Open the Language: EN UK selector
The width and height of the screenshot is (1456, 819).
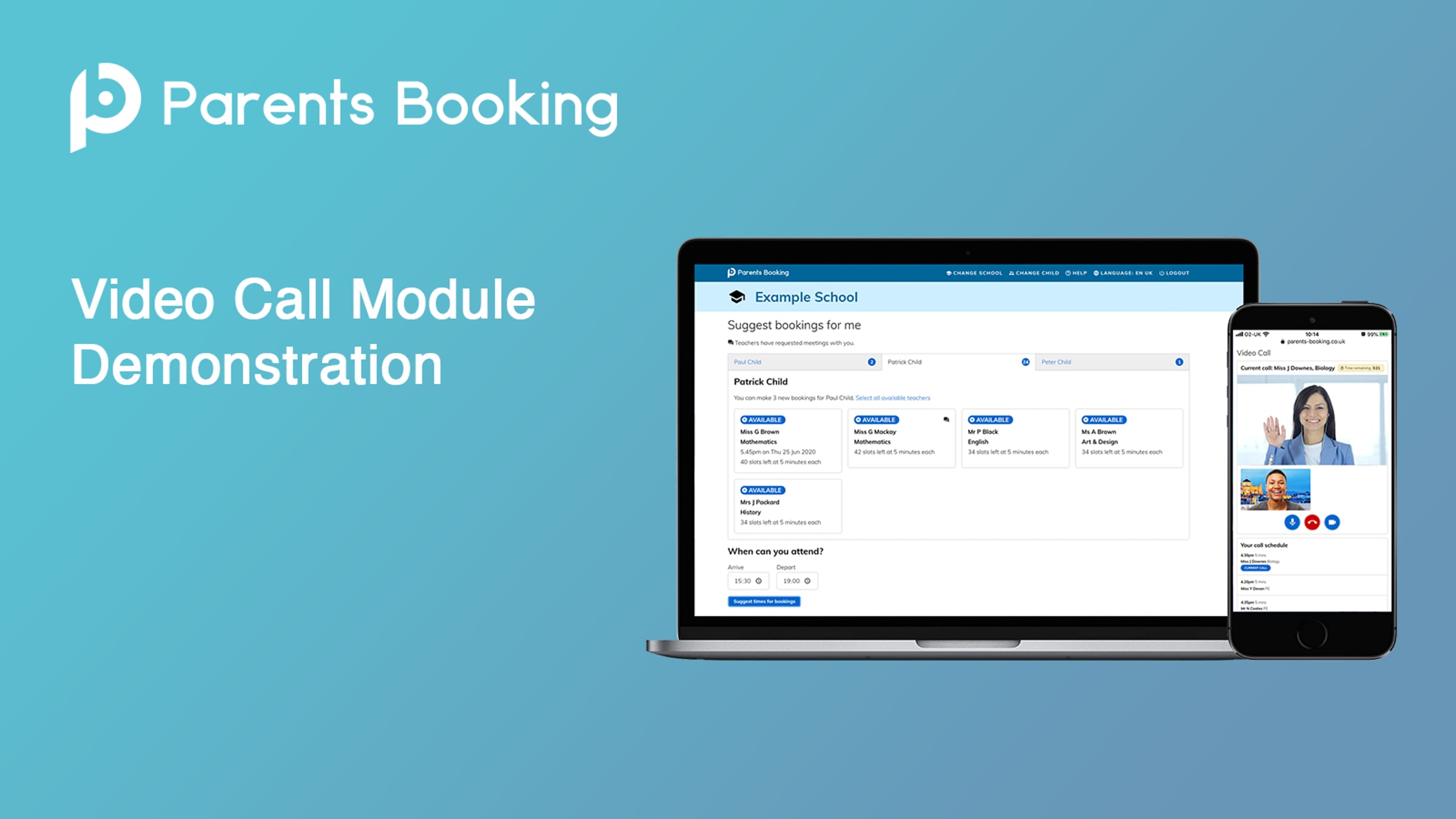[x=1123, y=273]
